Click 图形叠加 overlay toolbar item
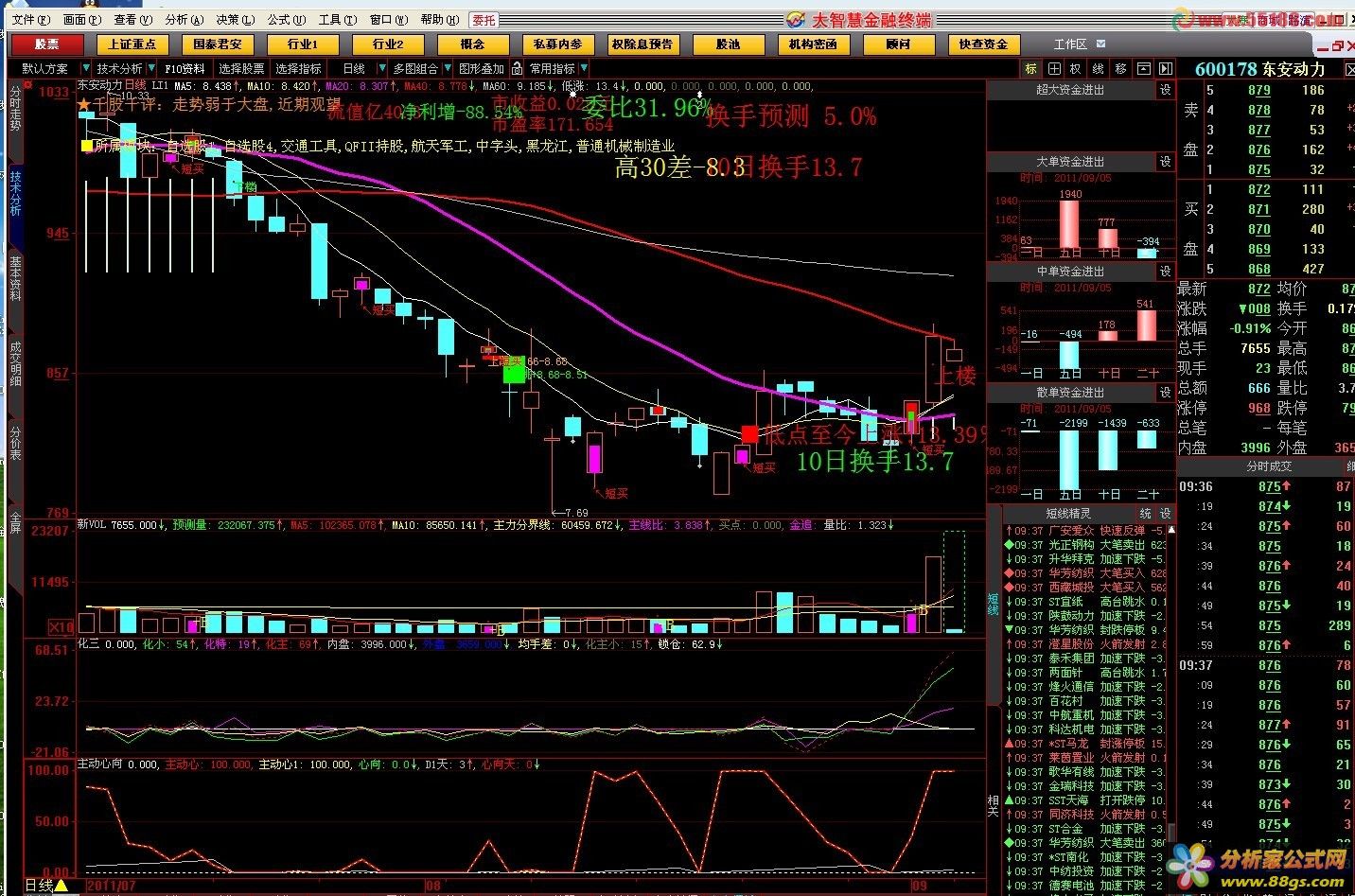This screenshot has width=1355, height=896. point(482,68)
